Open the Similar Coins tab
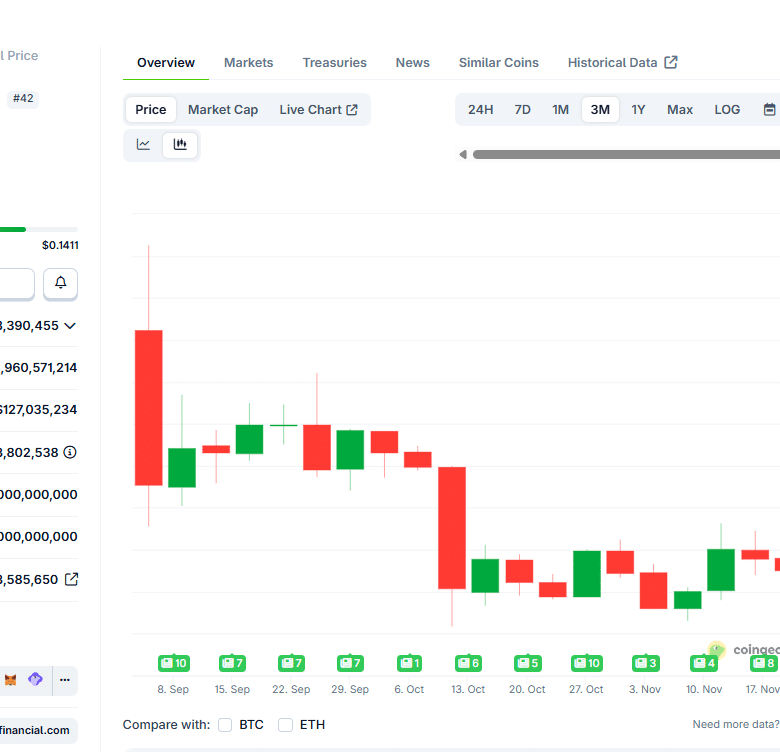Image resolution: width=780 pixels, height=752 pixels. point(498,63)
